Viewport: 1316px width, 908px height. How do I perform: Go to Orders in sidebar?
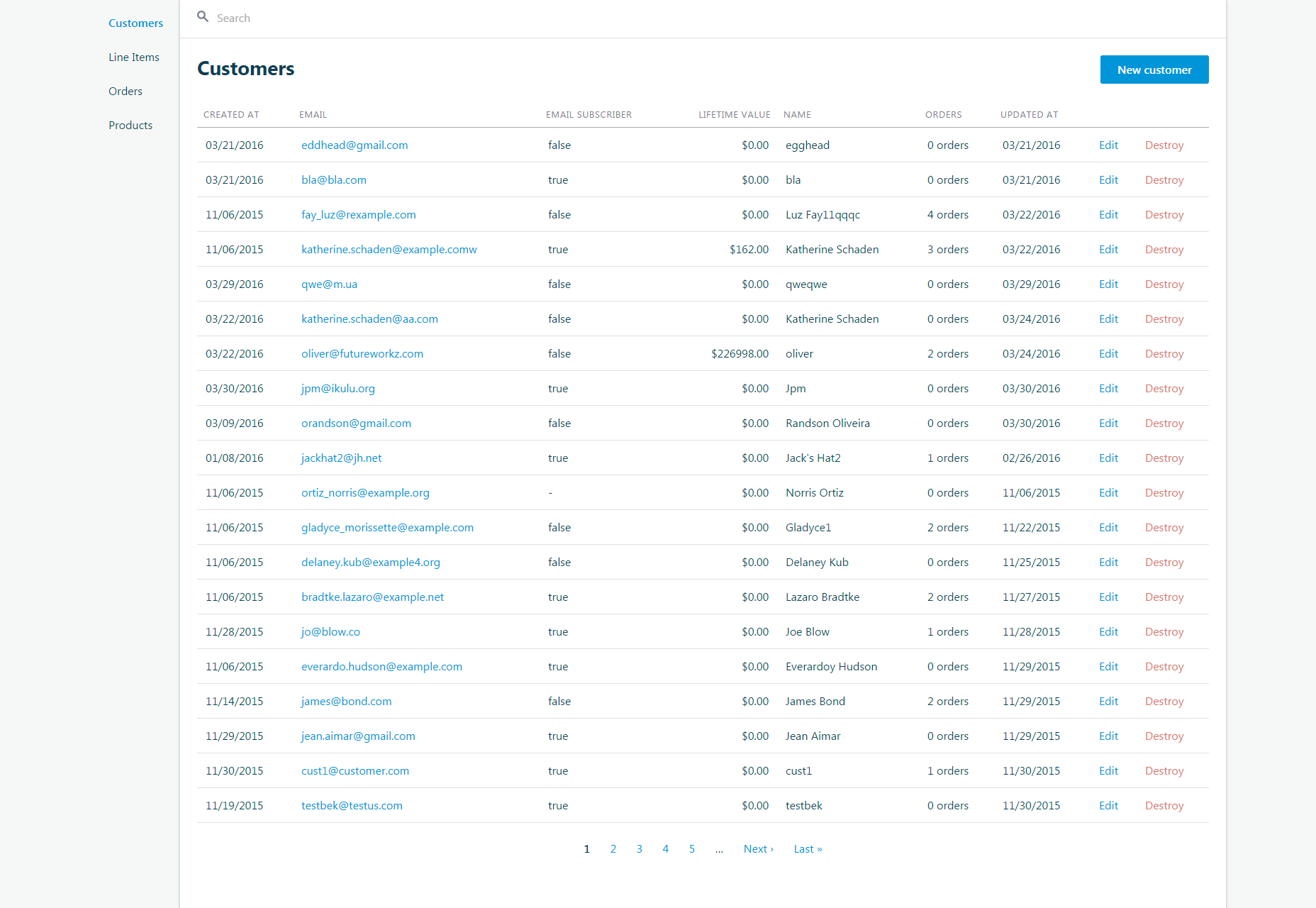(x=125, y=92)
